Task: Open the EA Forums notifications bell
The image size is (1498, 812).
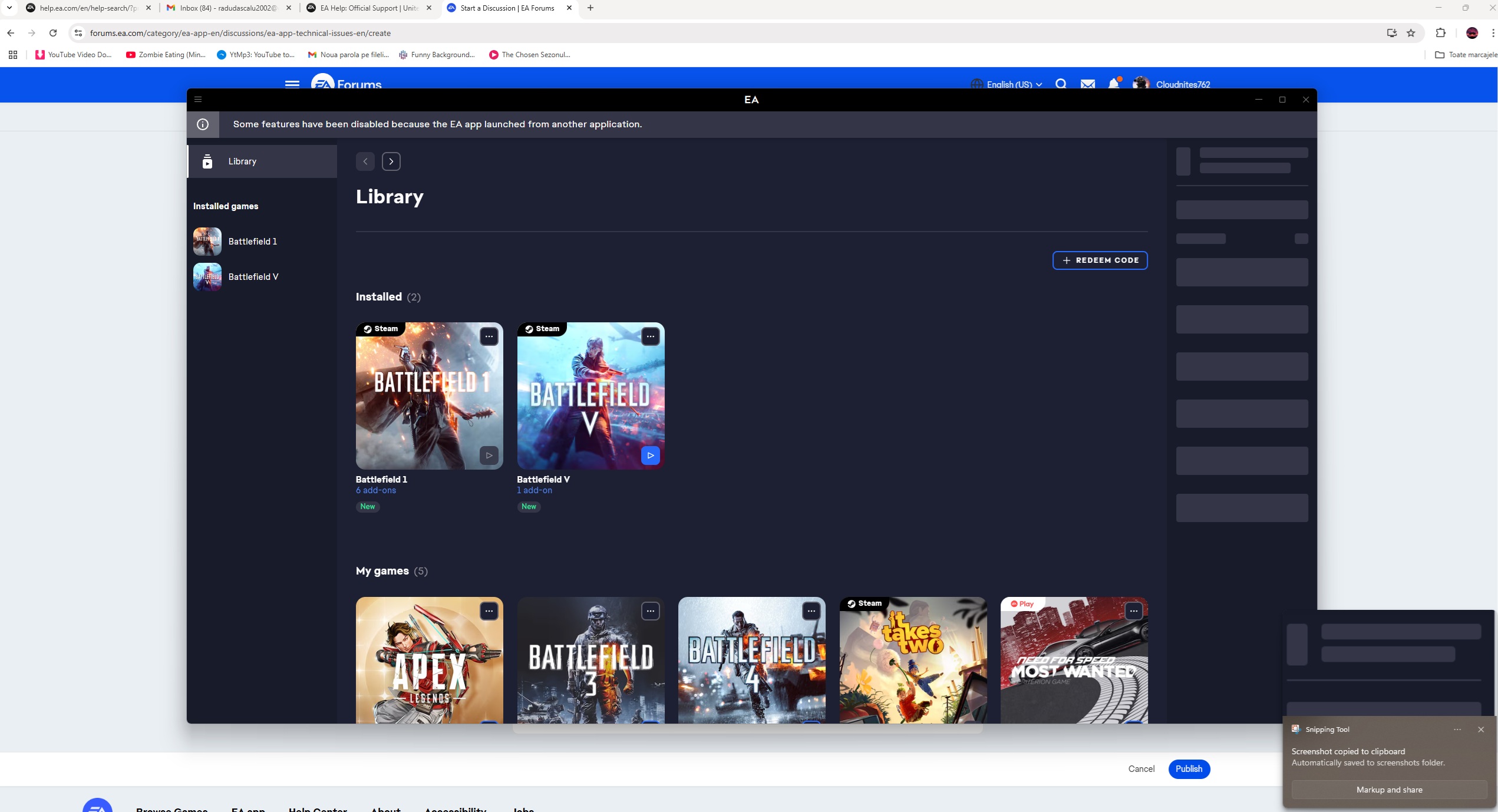Action: pyautogui.click(x=1114, y=84)
